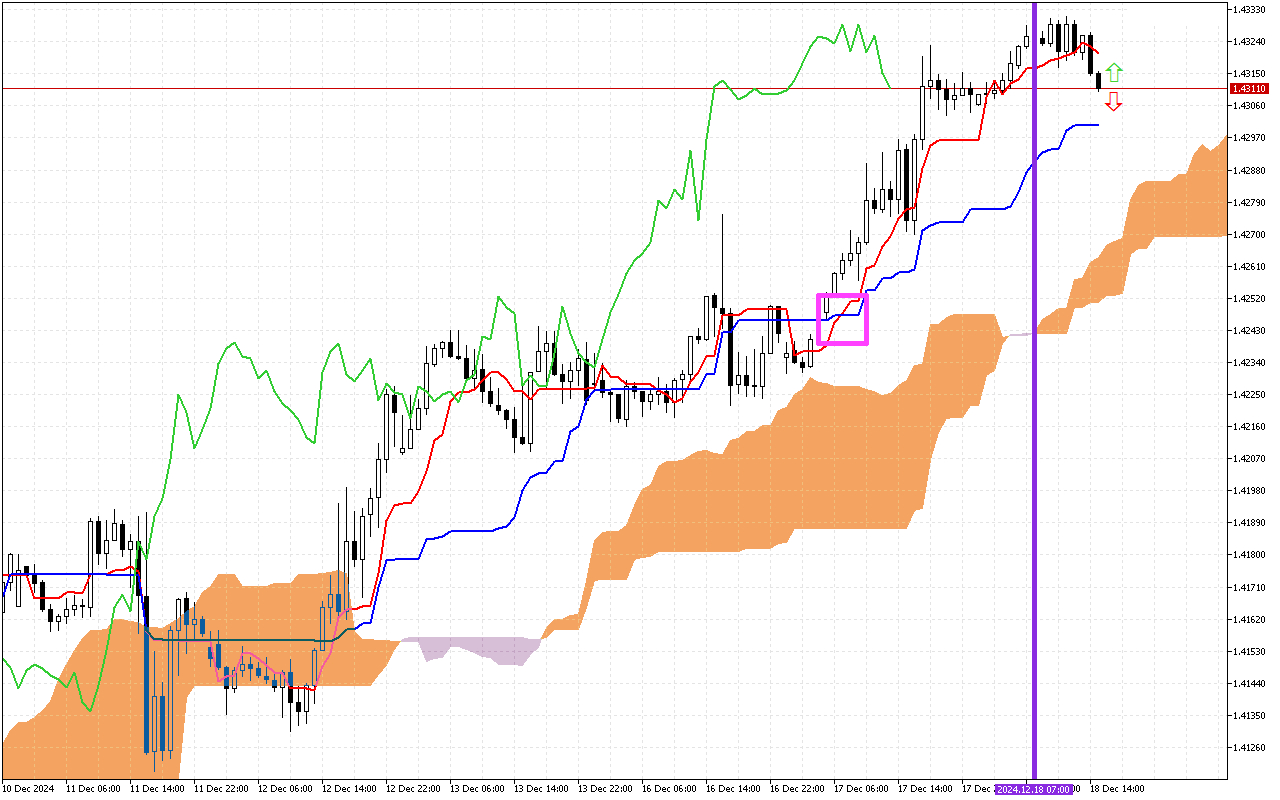Click the 1.43240 price axis label
Screen dimensions: 1280x800
pos(1247,41)
